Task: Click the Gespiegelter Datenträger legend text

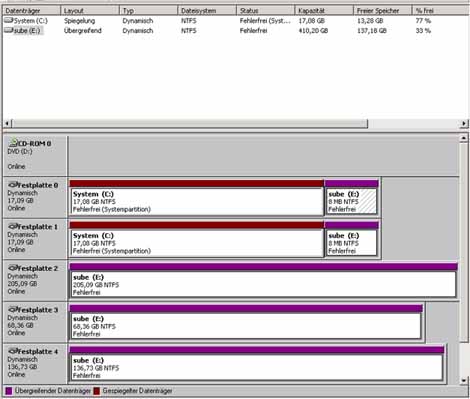Action: tap(137, 391)
